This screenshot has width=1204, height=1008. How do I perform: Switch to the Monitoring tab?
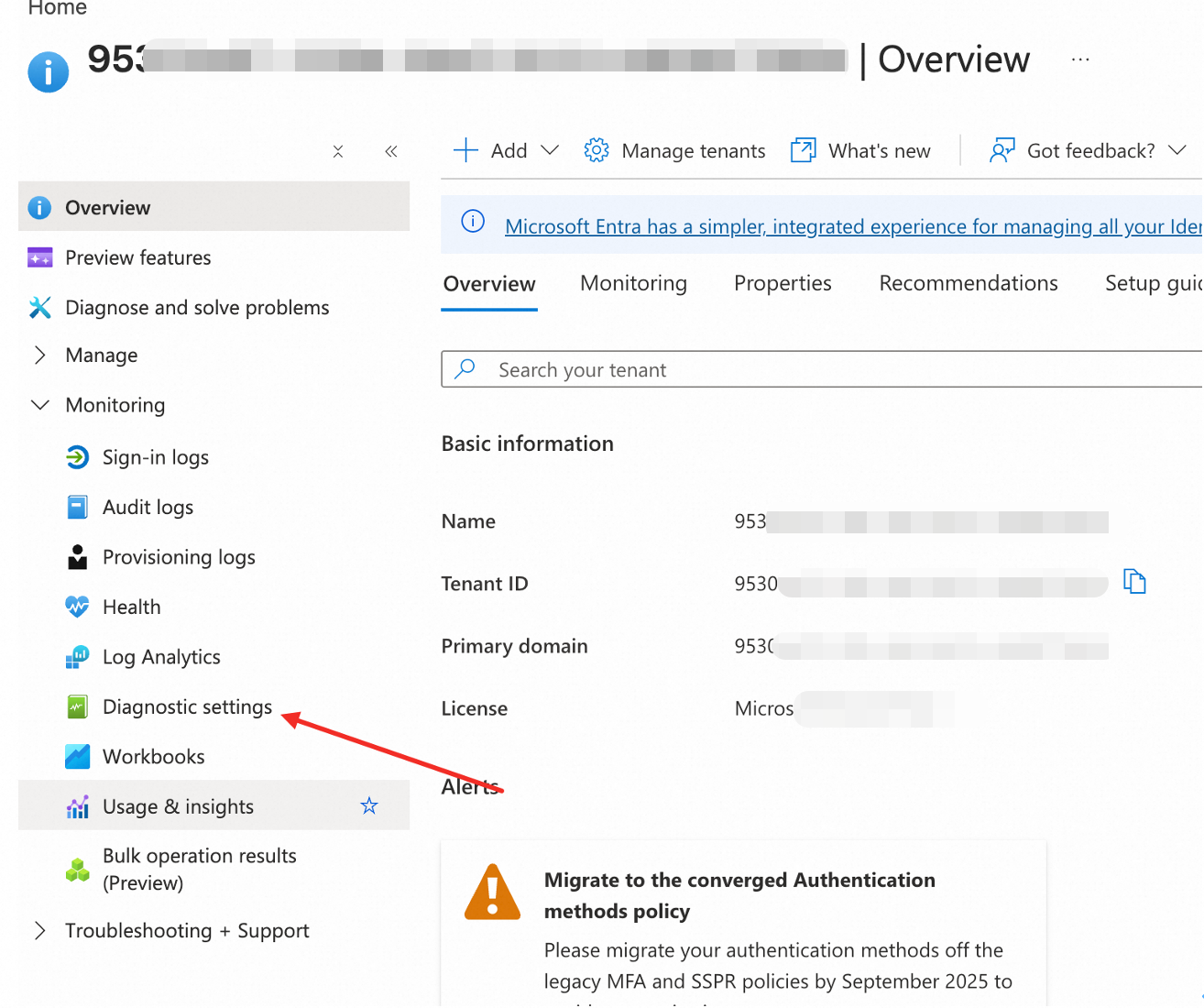633,283
